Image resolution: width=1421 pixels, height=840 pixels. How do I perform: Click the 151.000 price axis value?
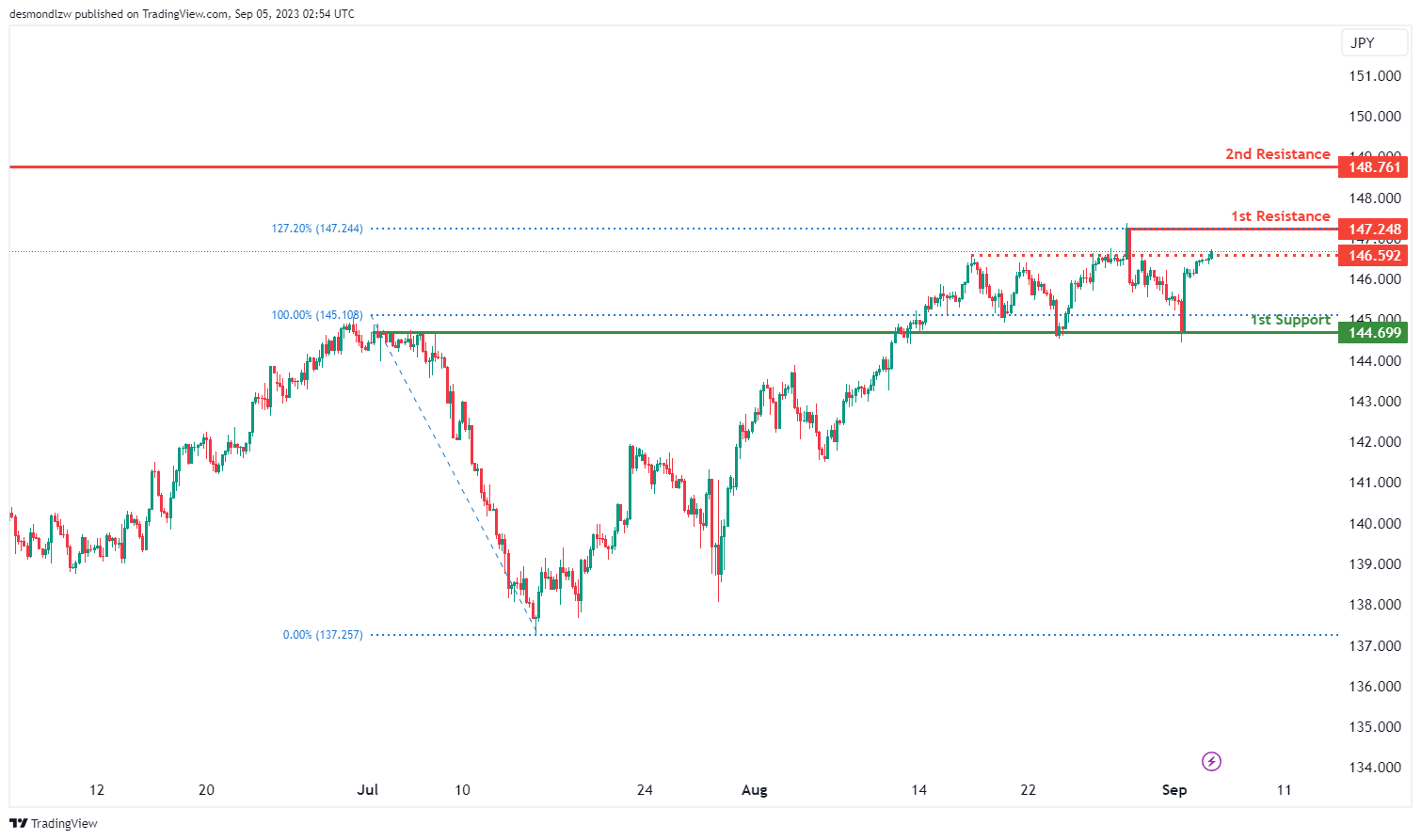click(1375, 76)
